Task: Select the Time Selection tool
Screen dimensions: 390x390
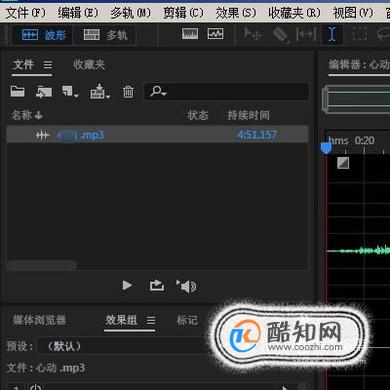Action: click(x=332, y=34)
